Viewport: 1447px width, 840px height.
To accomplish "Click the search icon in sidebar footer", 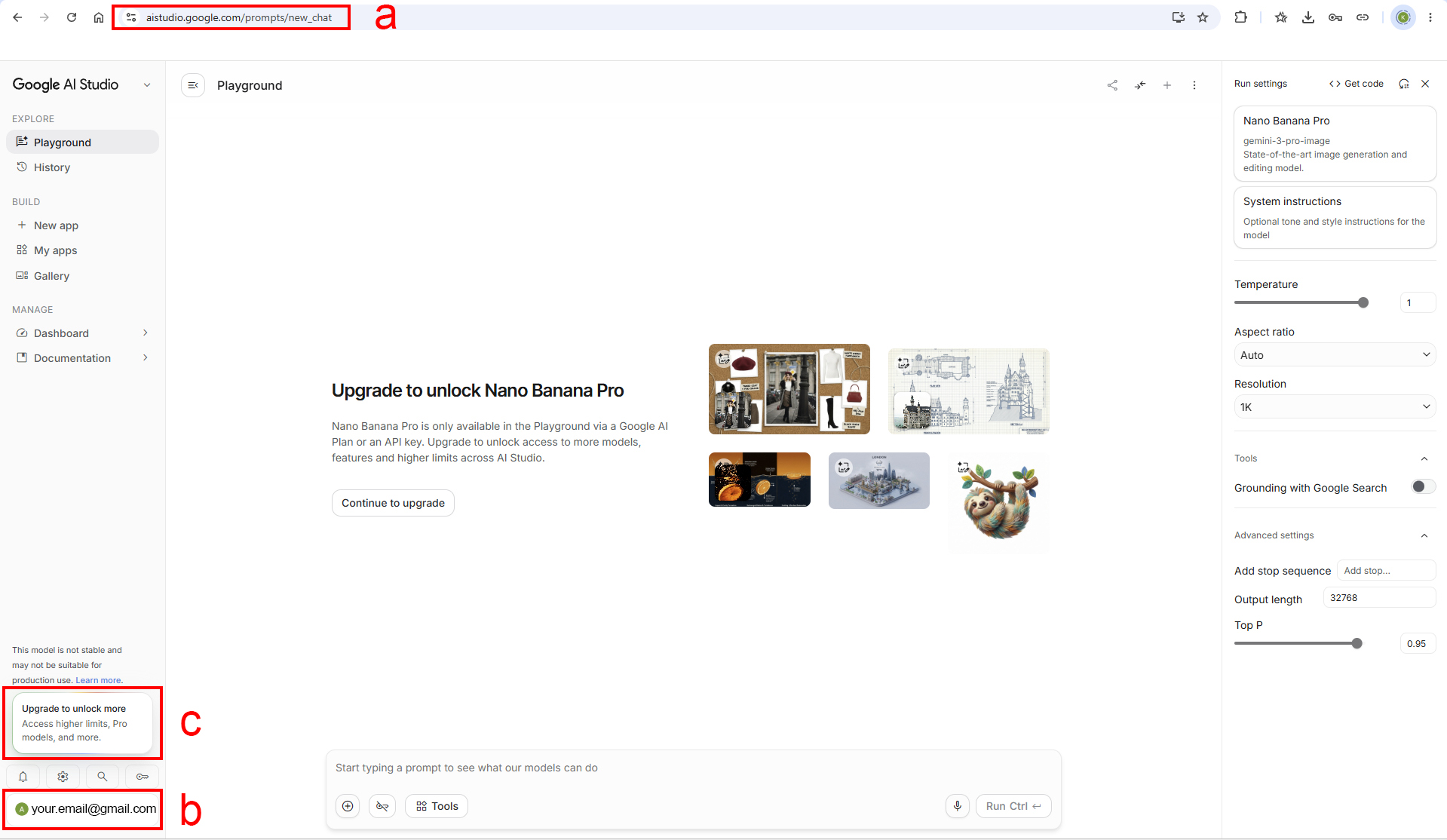I will point(103,776).
